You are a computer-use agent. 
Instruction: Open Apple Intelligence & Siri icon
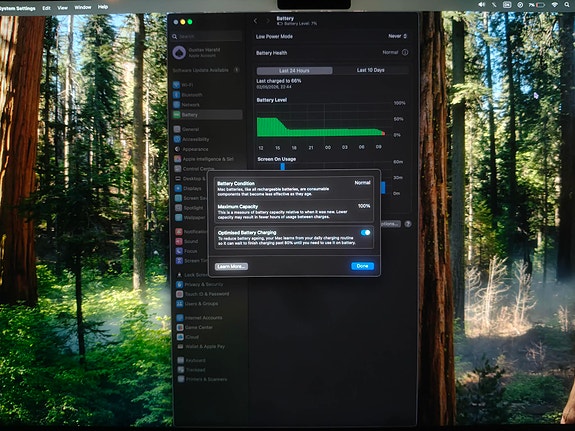[x=177, y=159]
